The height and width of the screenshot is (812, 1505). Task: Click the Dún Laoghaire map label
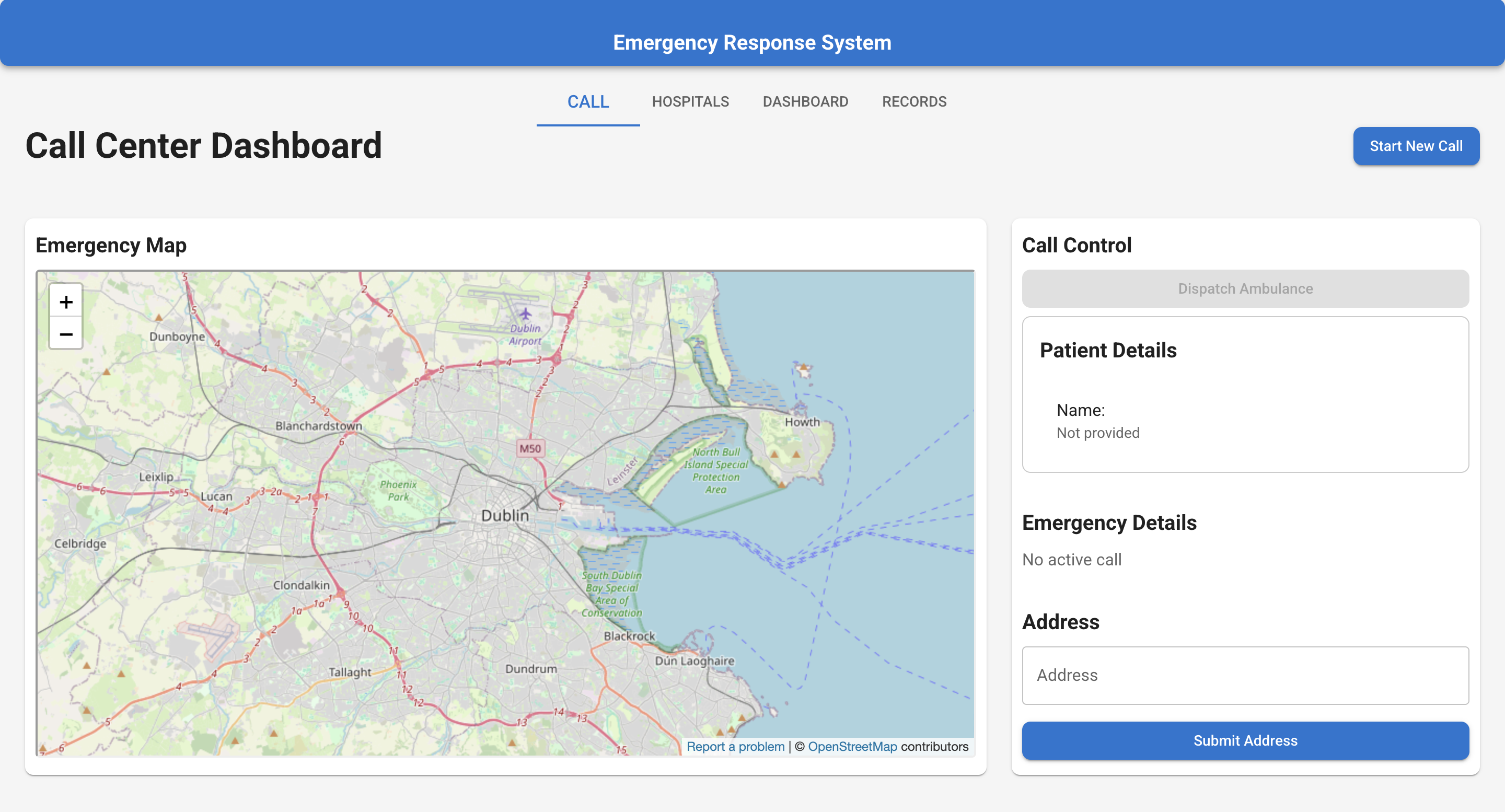pyautogui.click(x=694, y=660)
